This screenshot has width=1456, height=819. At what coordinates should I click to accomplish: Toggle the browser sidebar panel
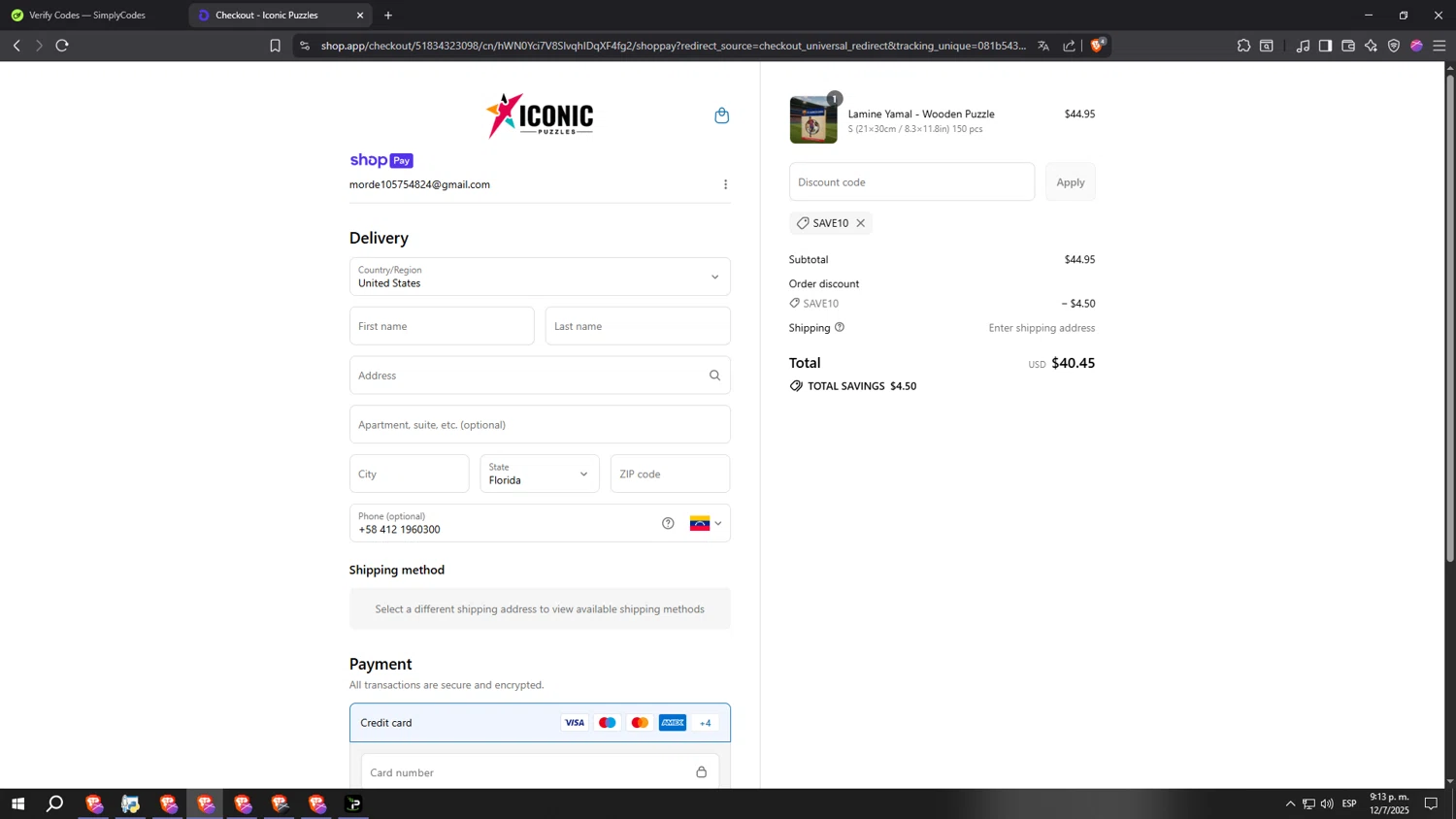point(1325,46)
